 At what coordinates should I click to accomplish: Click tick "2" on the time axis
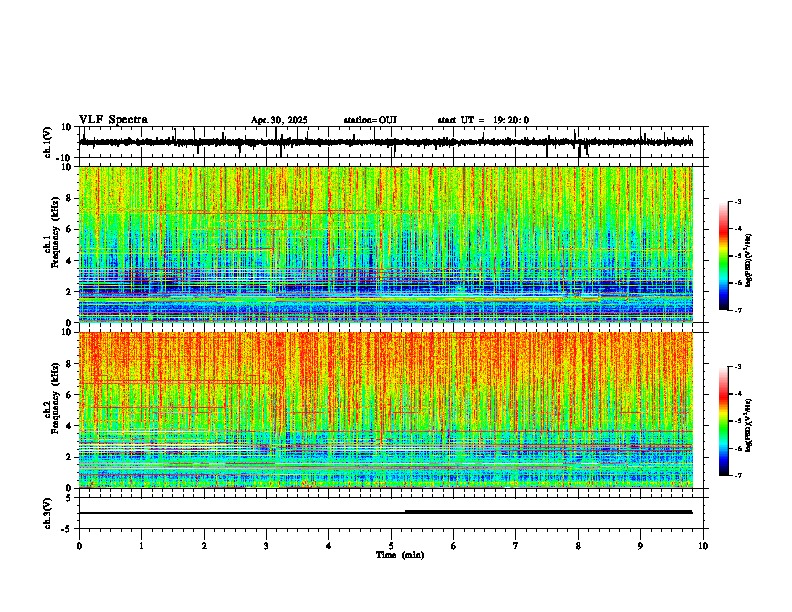coord(204,546)
